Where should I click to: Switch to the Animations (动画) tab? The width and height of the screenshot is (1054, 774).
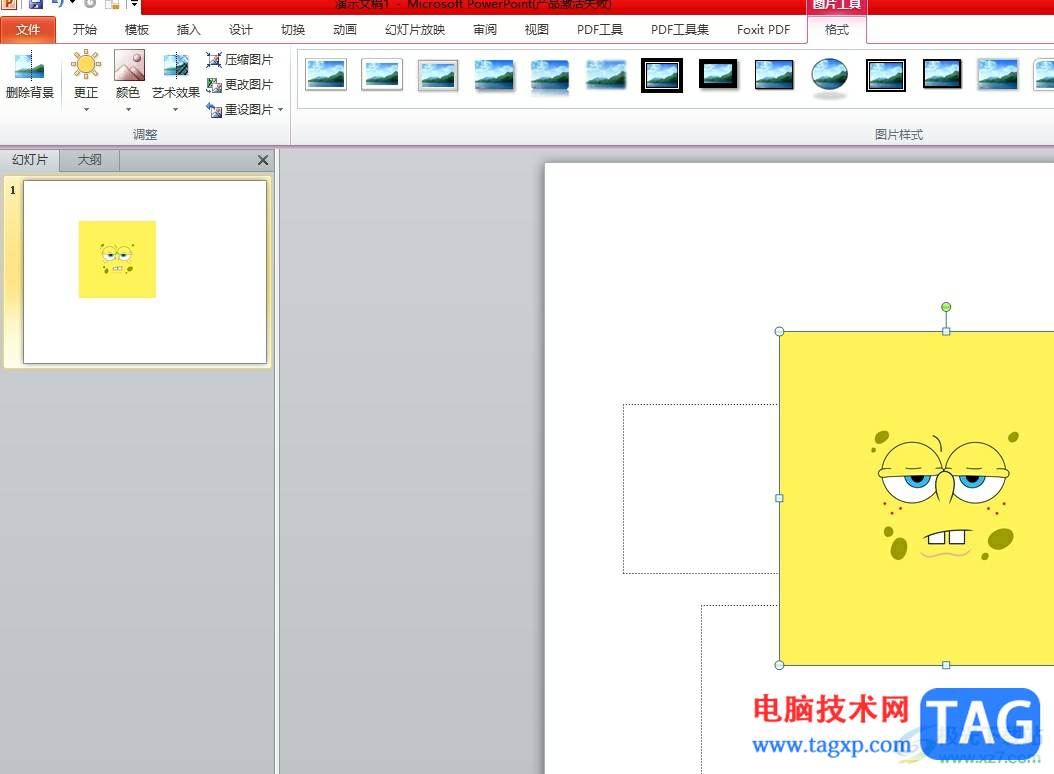point(344,30)
